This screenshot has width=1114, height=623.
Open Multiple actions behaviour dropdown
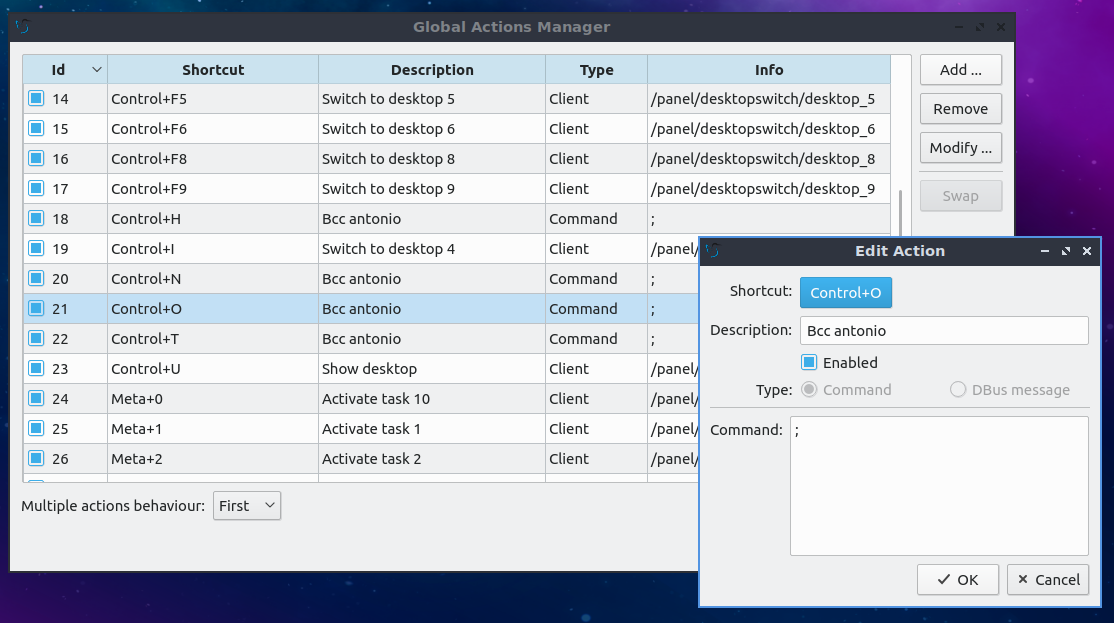pyautogui.click(x=247, y=506)
